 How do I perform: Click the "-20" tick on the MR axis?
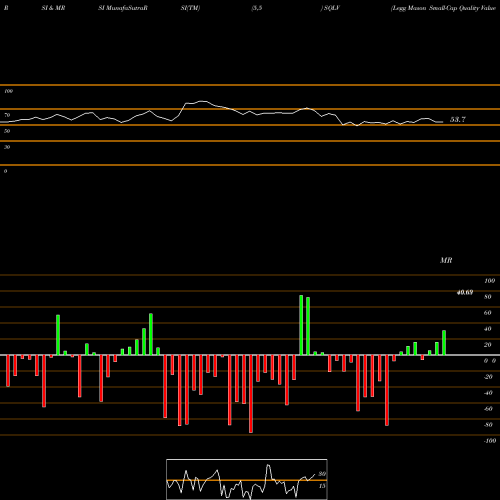(x=488, y=377)
